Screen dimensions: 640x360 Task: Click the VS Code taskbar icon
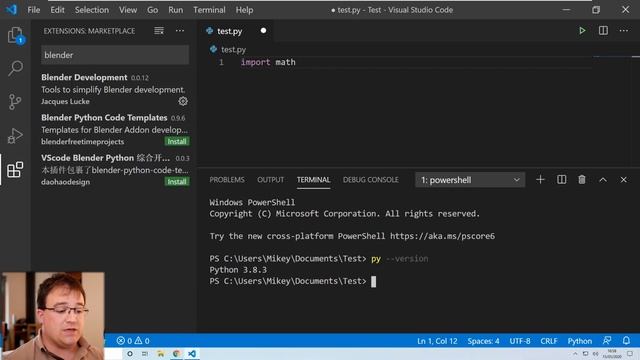(192, 353)
